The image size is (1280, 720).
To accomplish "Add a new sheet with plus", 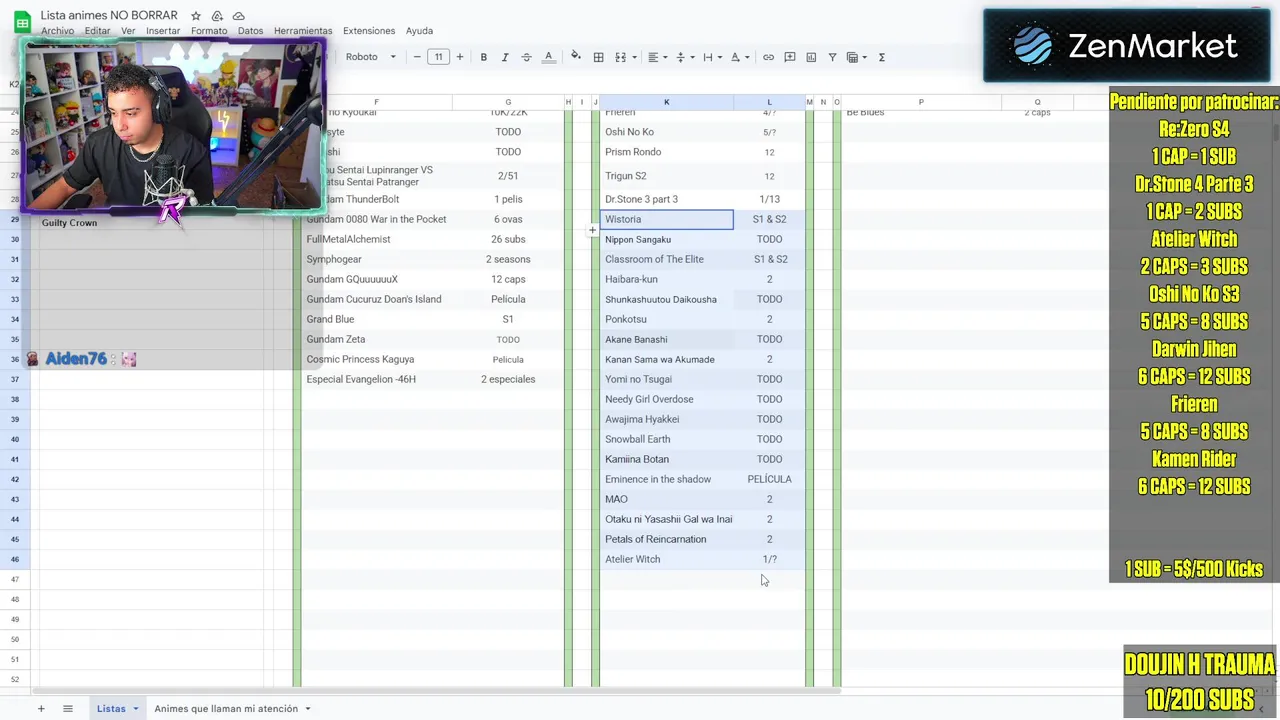I will pyautogui.click(x=41, y=709).
